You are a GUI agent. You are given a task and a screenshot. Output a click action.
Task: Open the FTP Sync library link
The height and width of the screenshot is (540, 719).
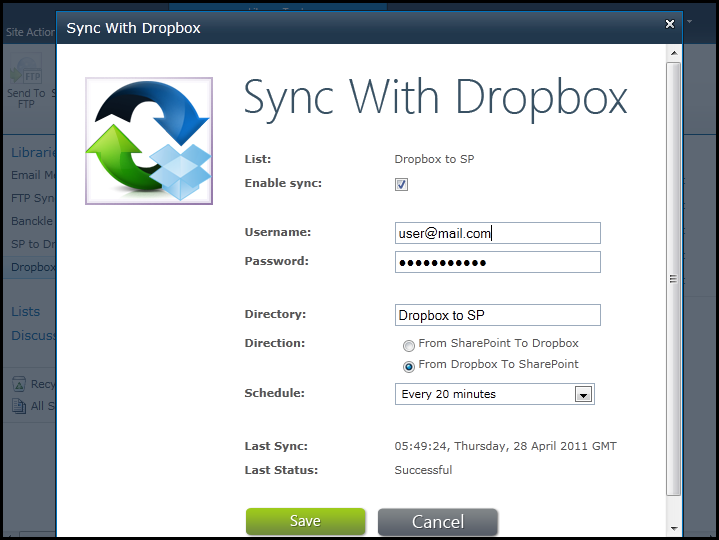pos(33,198)
